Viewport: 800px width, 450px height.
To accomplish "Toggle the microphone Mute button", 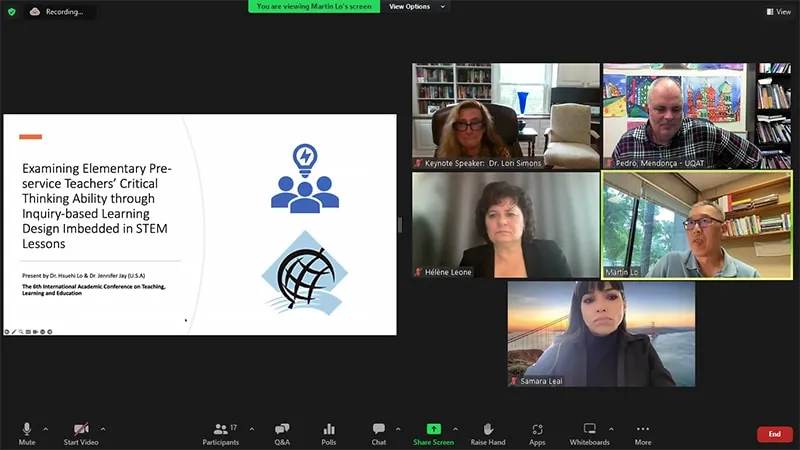I will 27,432.
